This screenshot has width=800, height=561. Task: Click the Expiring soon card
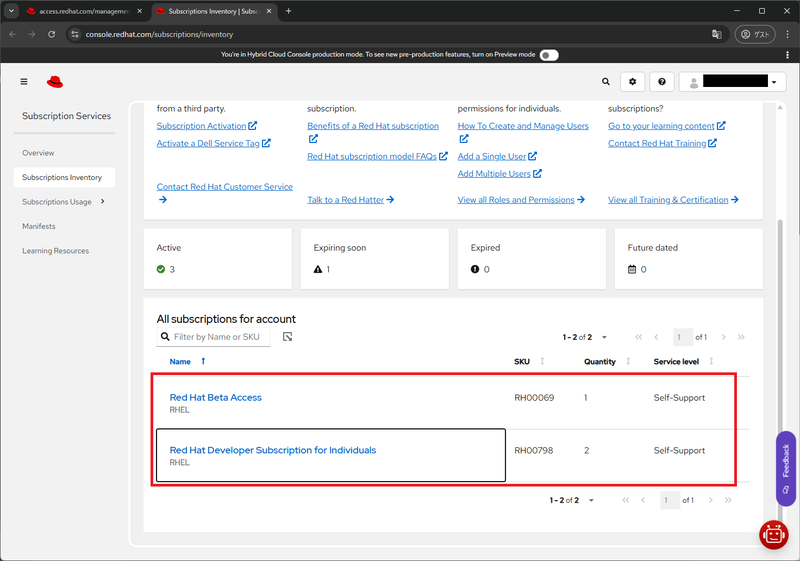pos(374,259)
